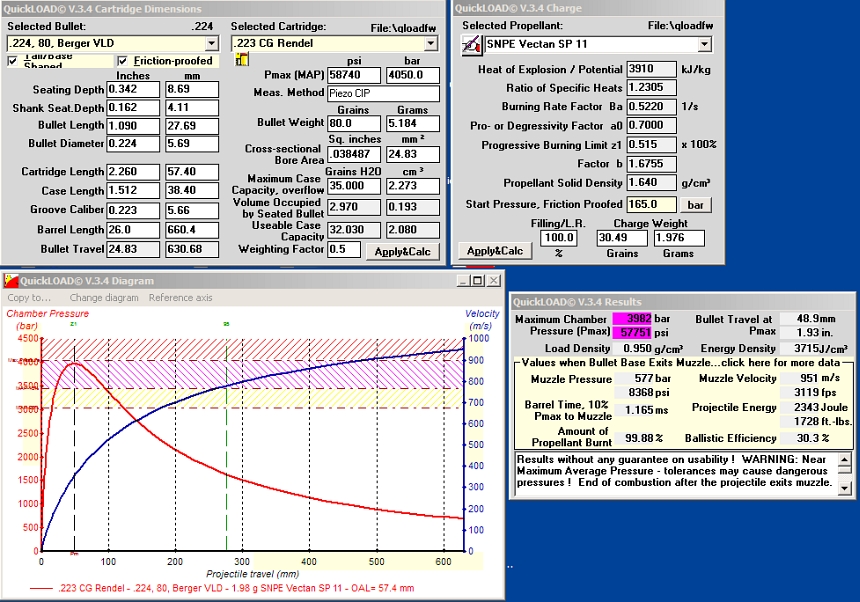Viewport: 860px width, 602px height.
Task: Click the Bullet Travel mm field
Action: (x=192, y=249)
